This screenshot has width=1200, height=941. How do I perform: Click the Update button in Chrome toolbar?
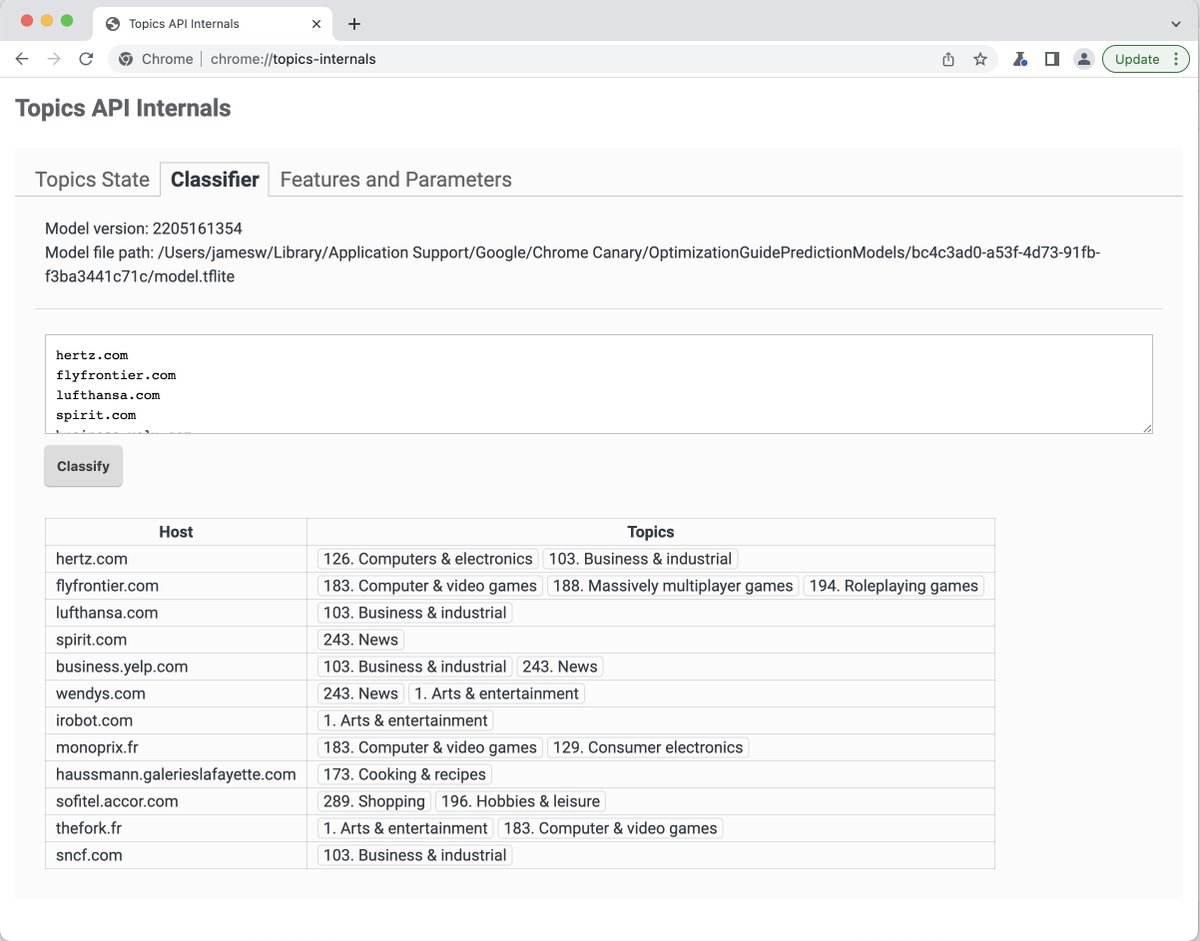tap(1145, 59)
